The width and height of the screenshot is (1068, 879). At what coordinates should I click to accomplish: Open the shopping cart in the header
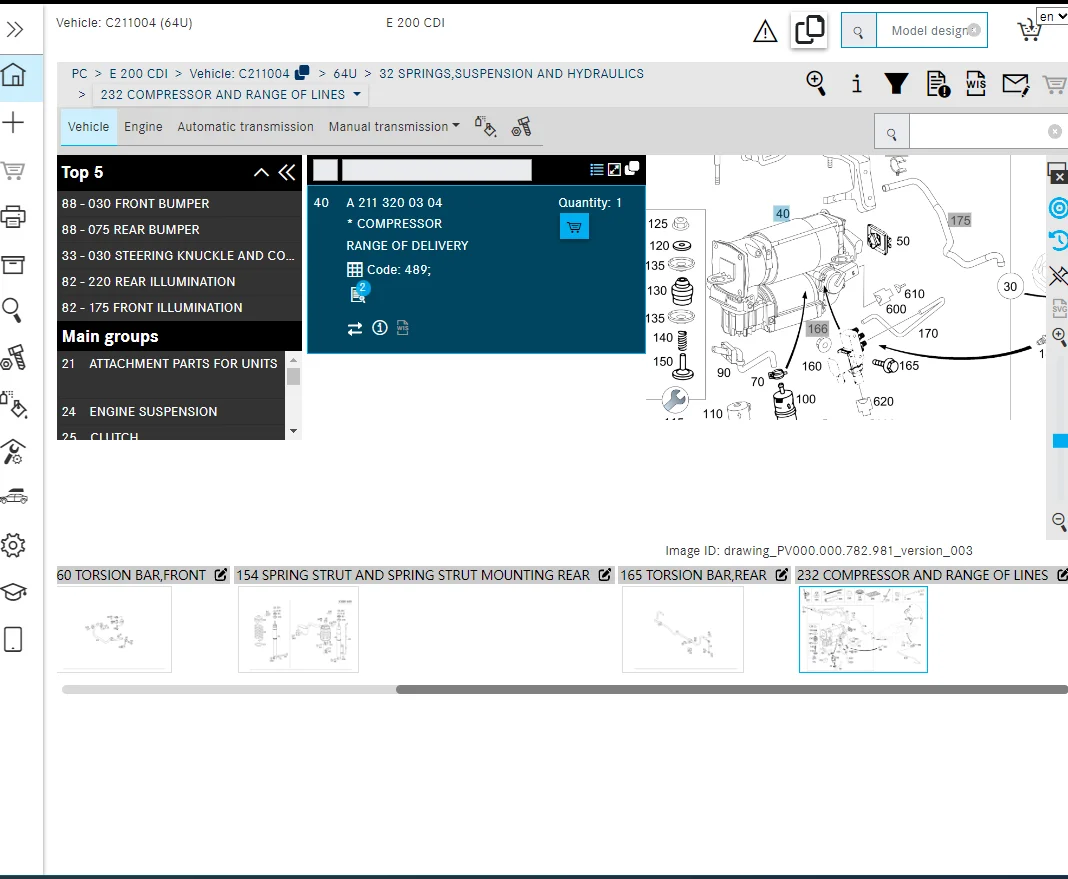[1028, 31]
